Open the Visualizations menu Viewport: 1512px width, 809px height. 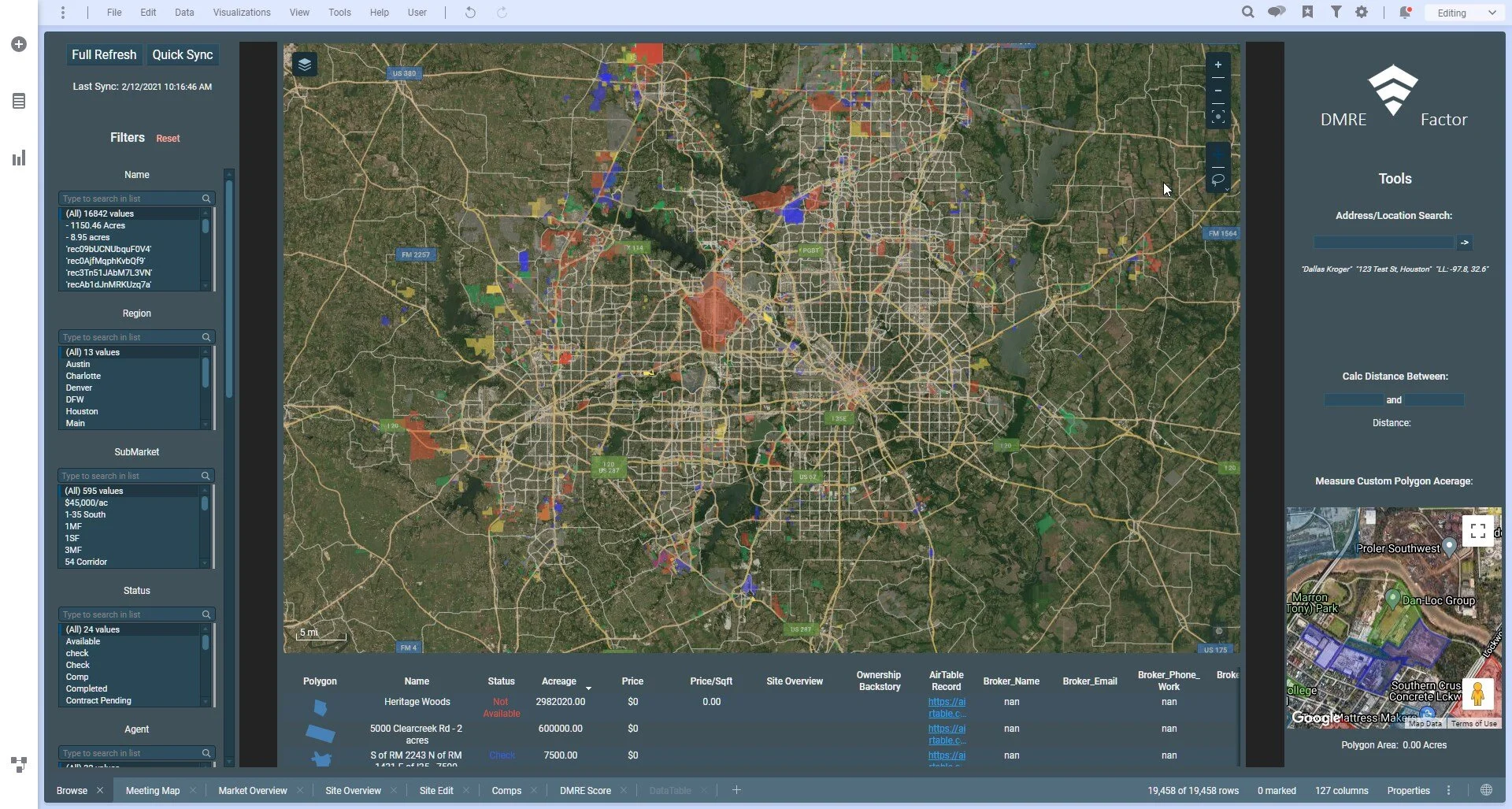point(242,12)
